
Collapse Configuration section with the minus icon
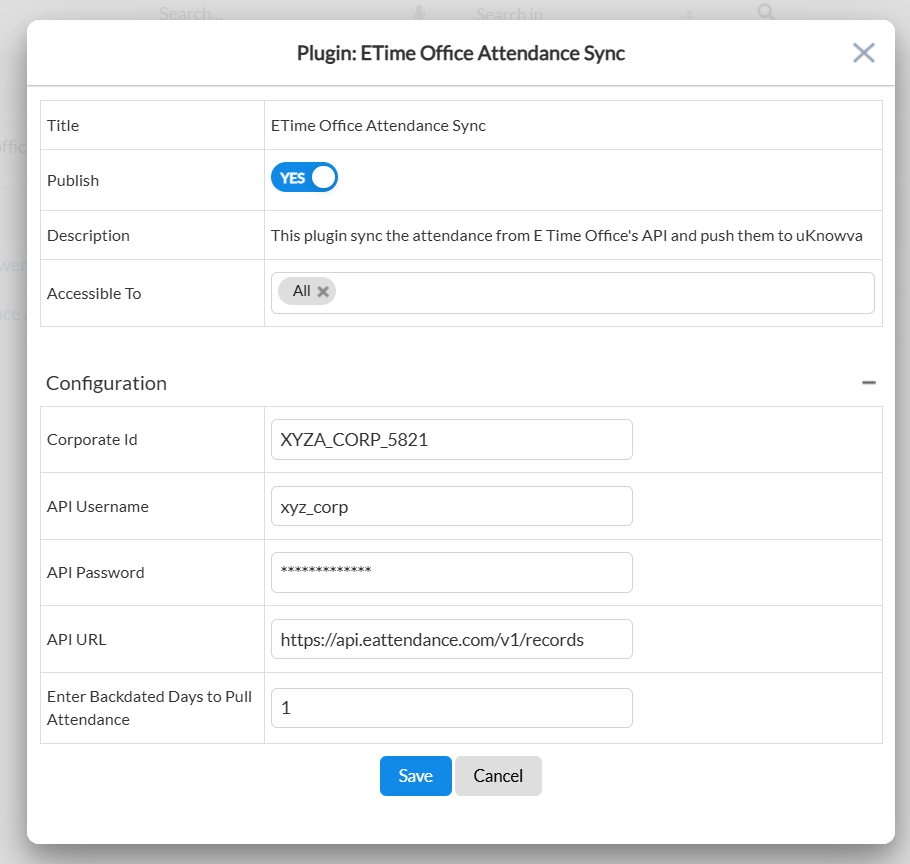869,383
